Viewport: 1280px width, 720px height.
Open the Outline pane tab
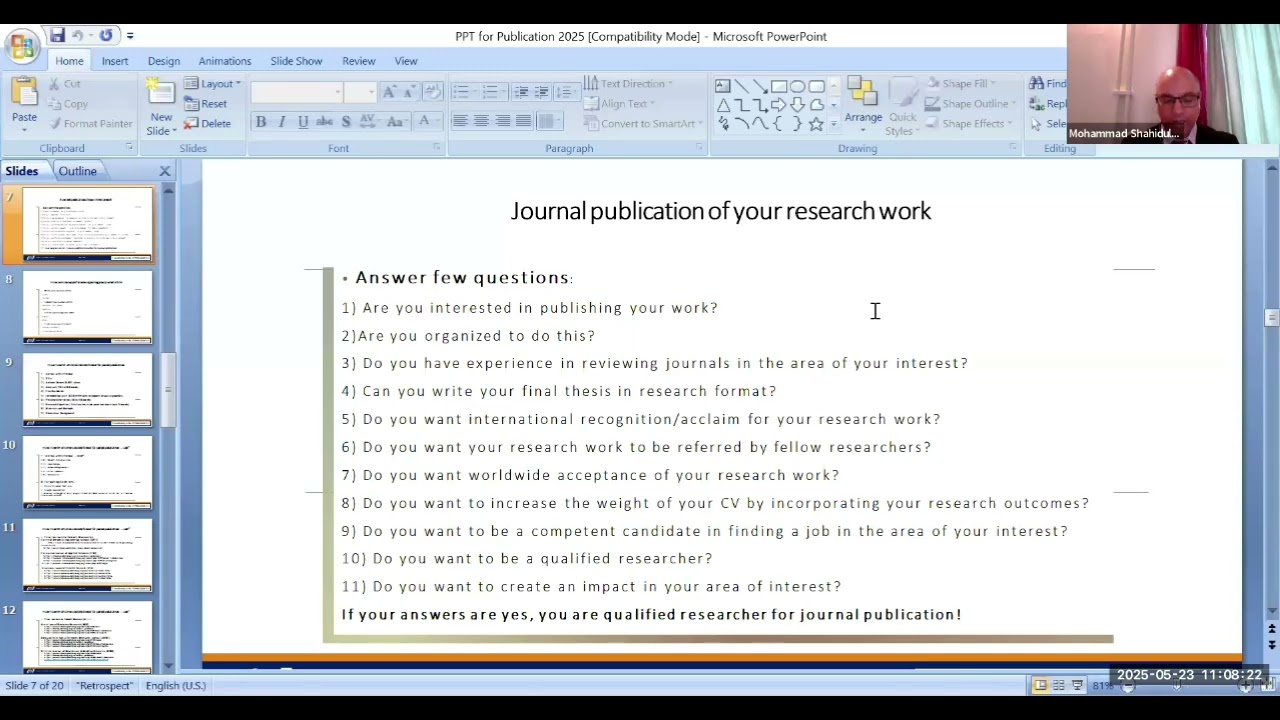(x=77, y=171)
